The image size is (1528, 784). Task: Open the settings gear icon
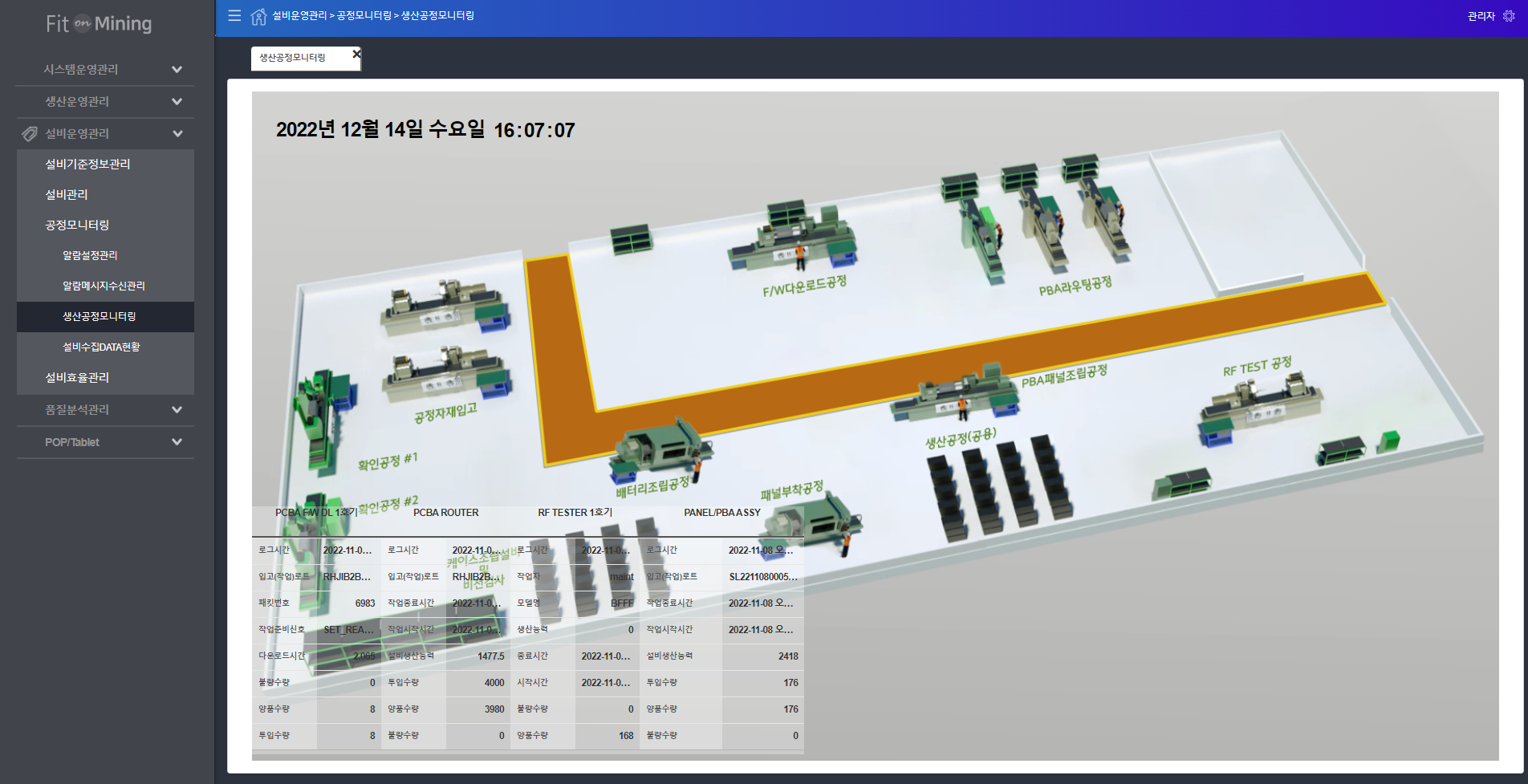[1509, 16]
